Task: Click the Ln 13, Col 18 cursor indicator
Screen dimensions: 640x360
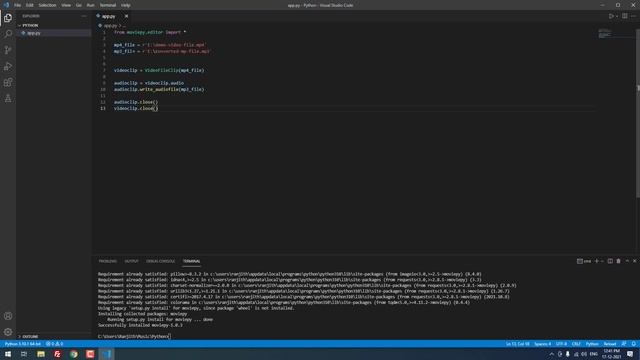Action: pyautogui.click(x=518, y=344)
